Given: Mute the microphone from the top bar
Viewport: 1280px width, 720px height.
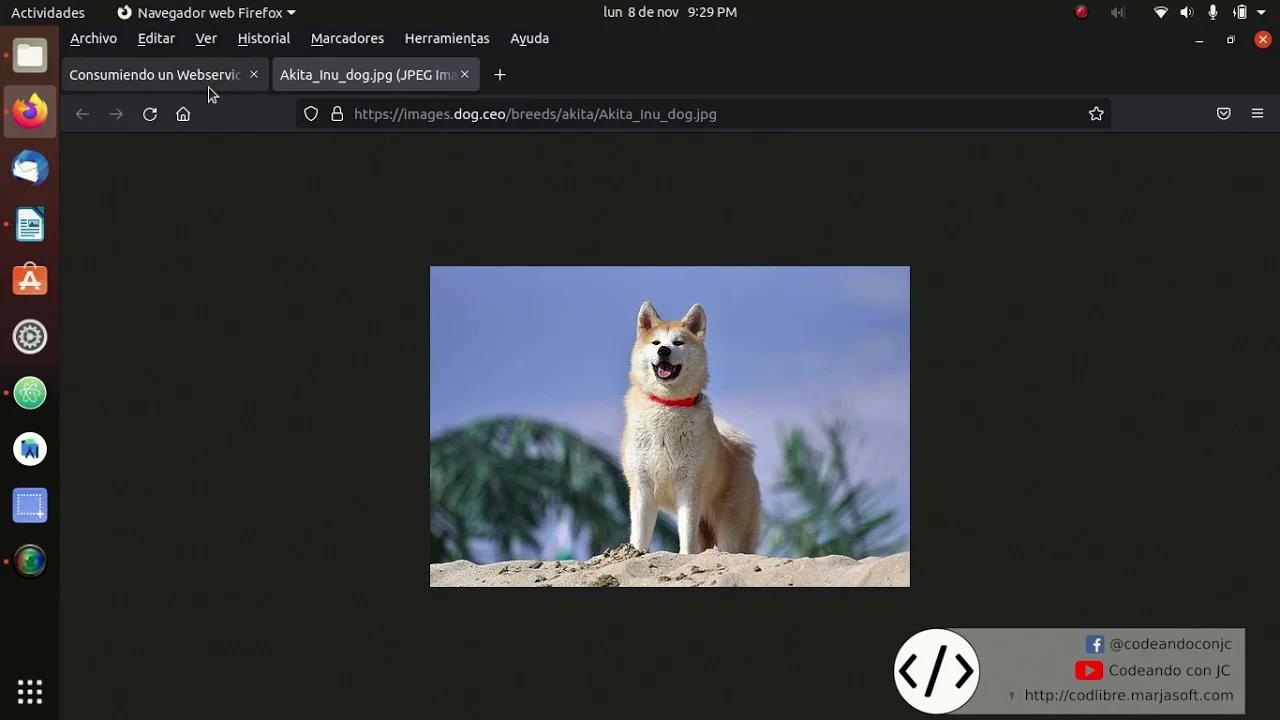Looking at the screenshot, I should point(1212,12).
